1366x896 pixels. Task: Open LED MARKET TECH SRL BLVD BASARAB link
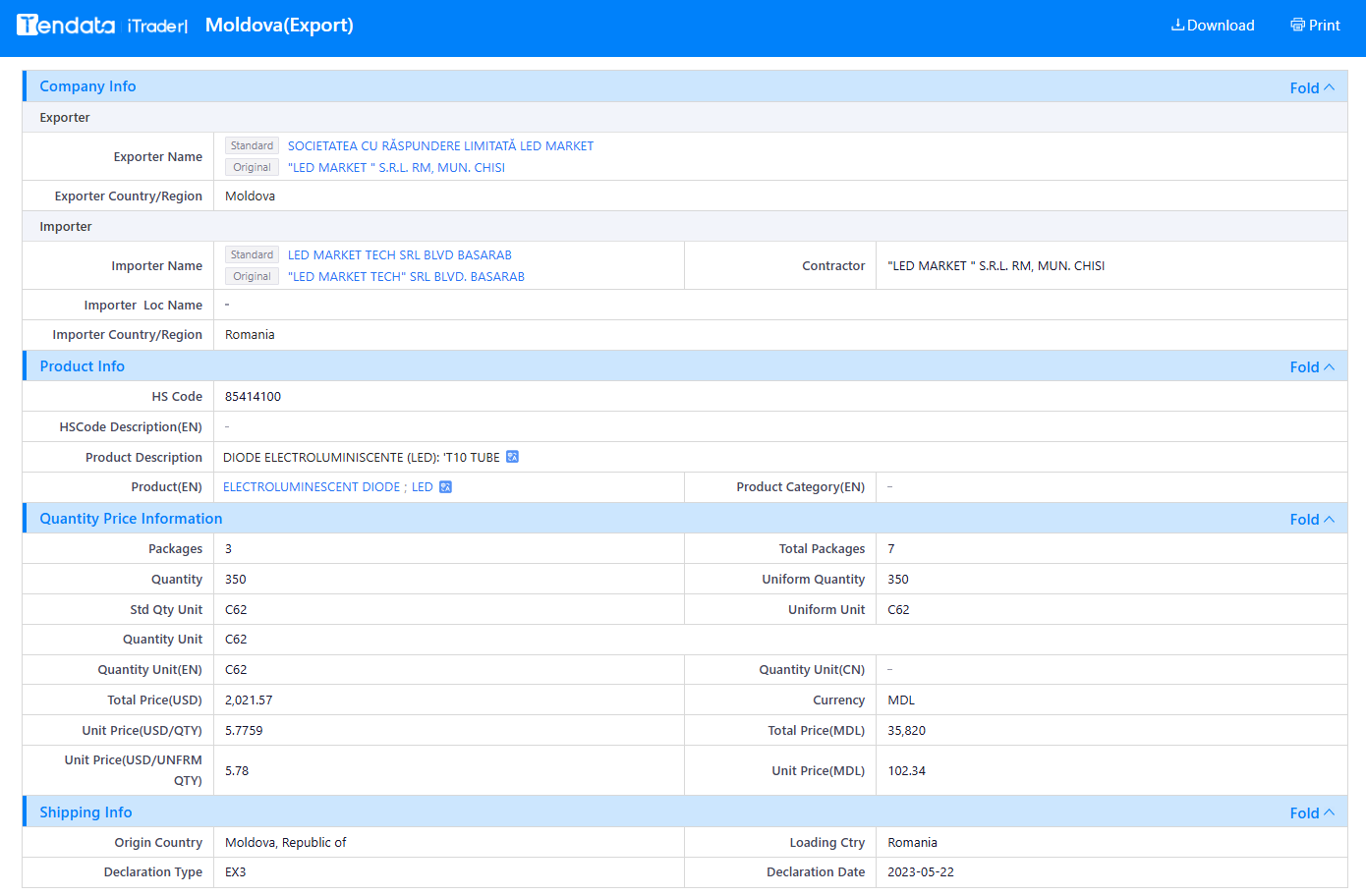point(399,254)
